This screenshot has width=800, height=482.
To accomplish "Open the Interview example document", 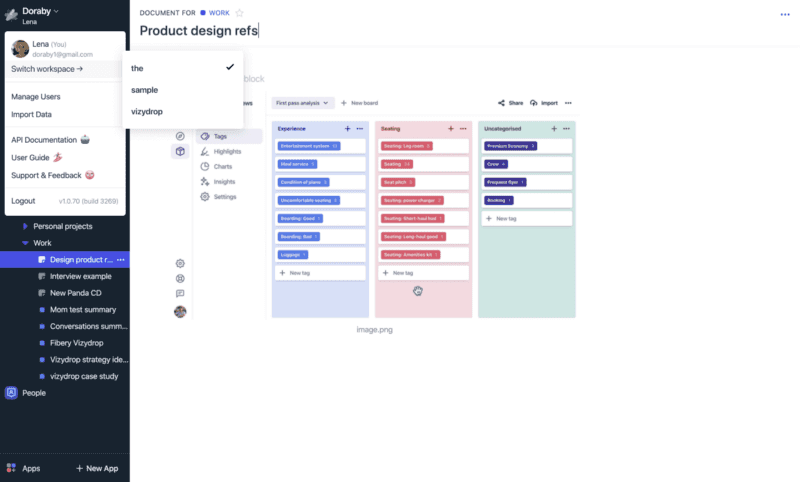I will click(81, 276).
